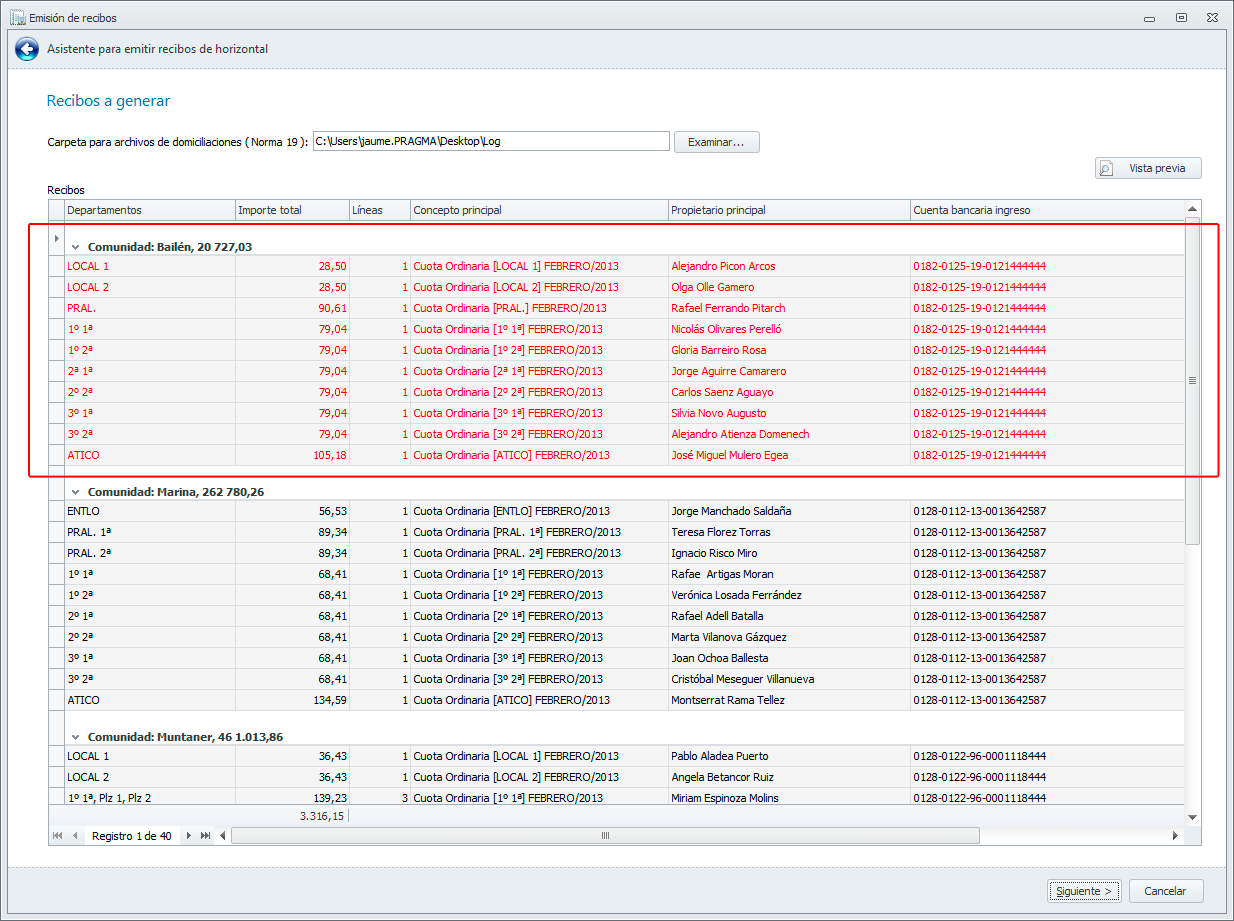Viewport: 1234px width, 921px height.
Task: Collapse the Comunidad: Marina group
Action: click(x=75, y=491)
